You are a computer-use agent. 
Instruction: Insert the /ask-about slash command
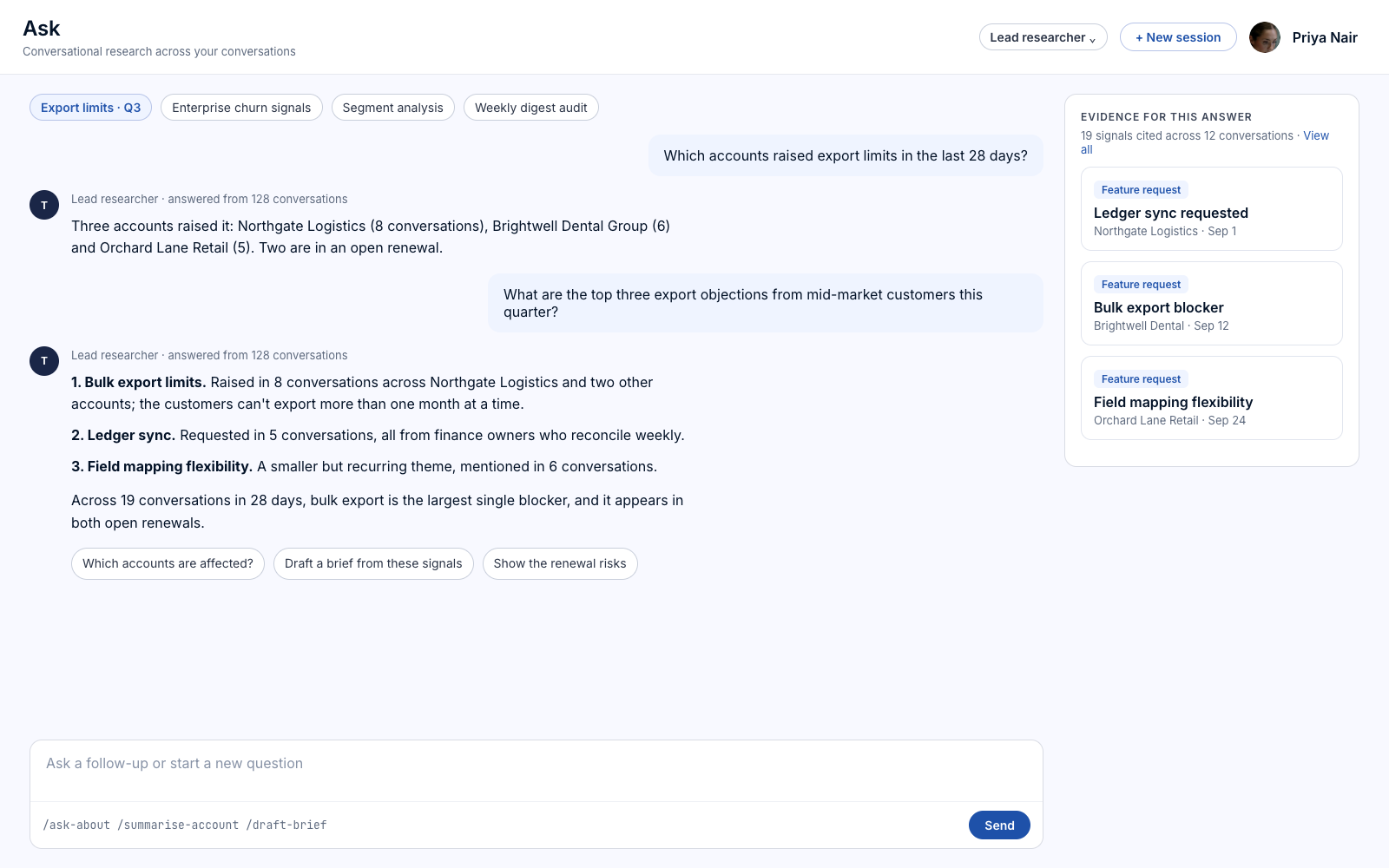[76, 825]
